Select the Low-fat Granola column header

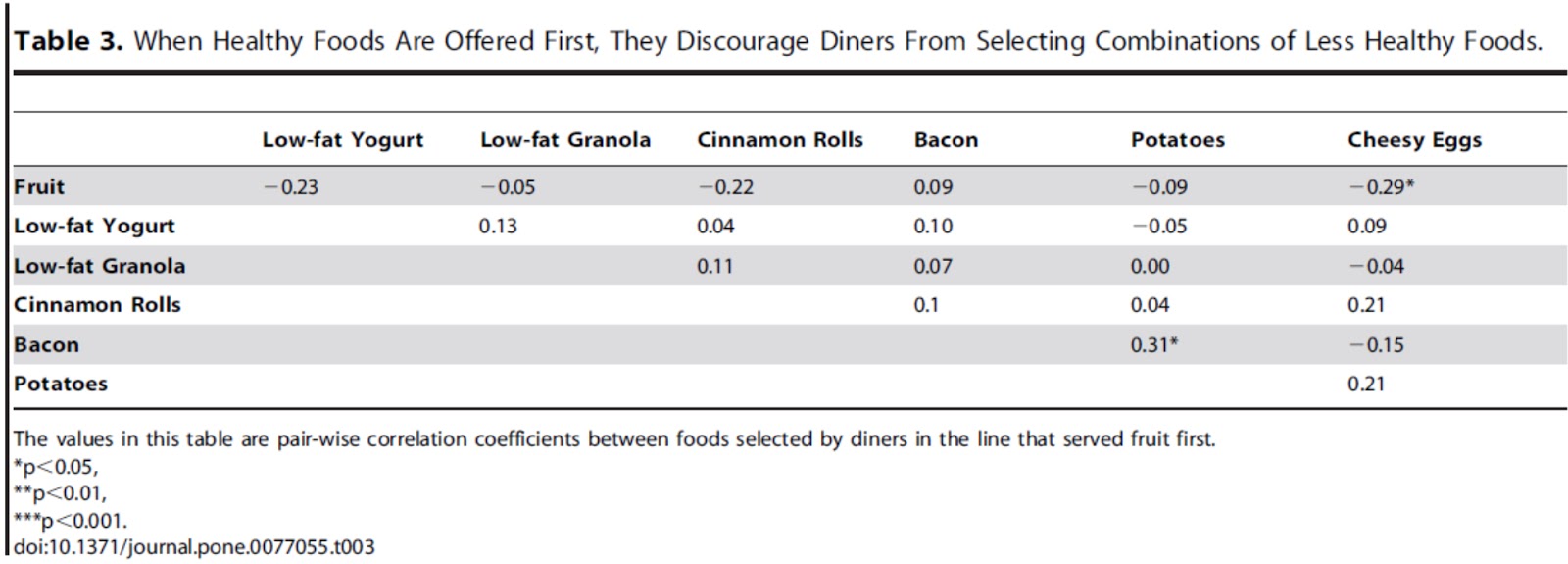pos(564,140)
